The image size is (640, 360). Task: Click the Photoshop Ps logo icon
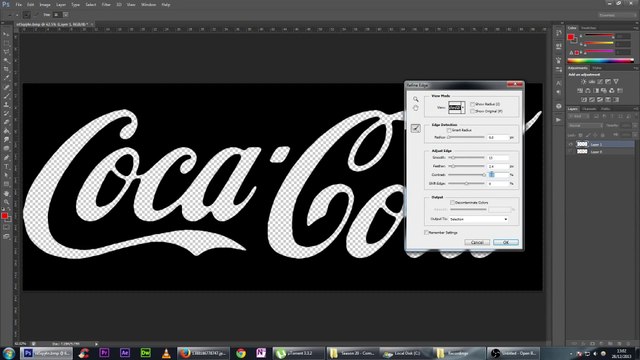(6, 4)
